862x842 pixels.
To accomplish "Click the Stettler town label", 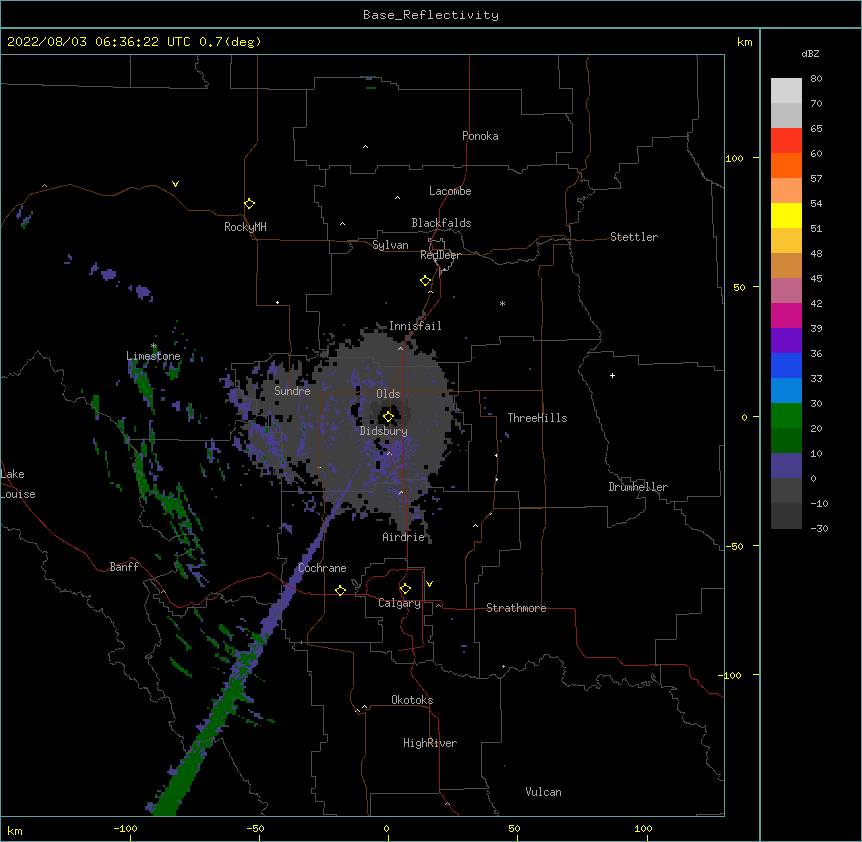I will click(634, 237).
